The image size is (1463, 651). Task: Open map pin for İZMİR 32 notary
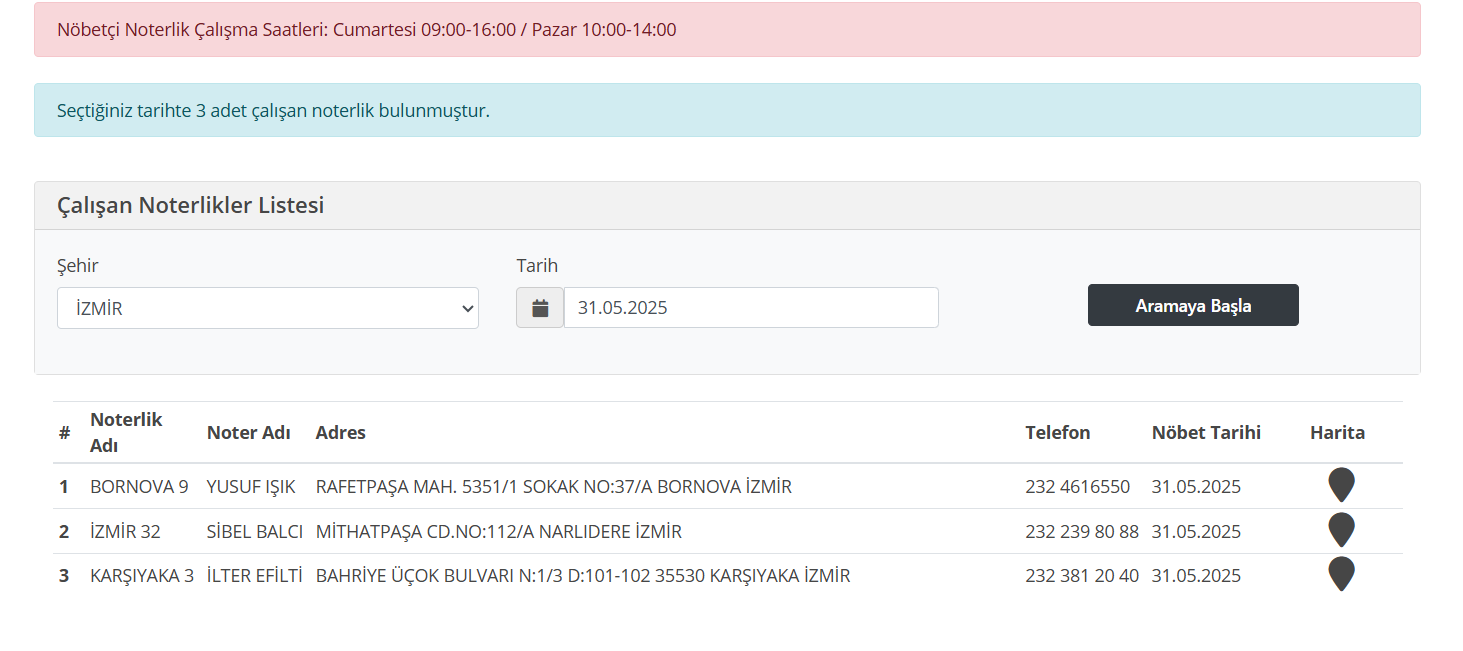pos(1341,530)
